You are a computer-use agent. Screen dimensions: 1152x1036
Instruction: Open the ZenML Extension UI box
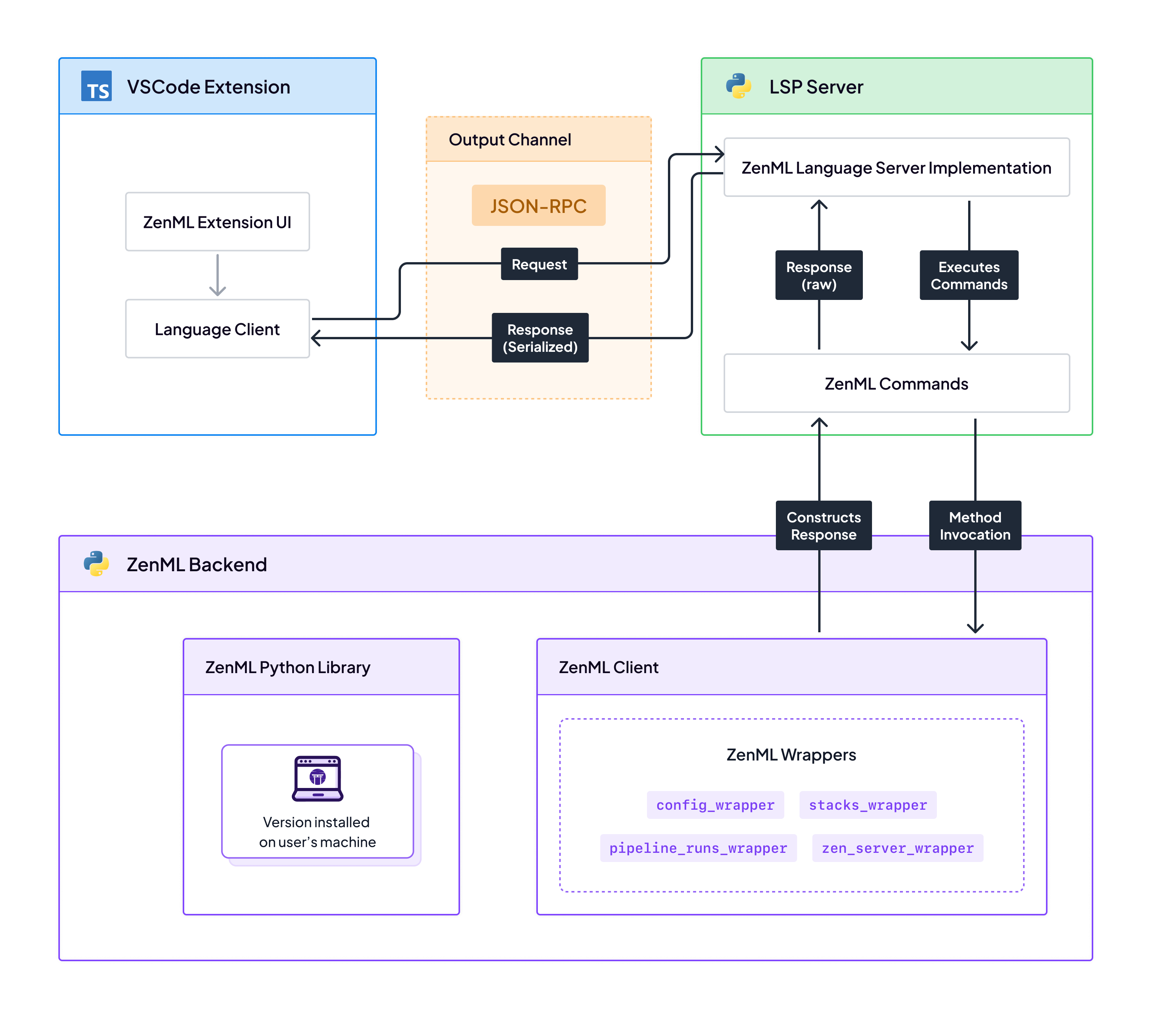point(217,221)
